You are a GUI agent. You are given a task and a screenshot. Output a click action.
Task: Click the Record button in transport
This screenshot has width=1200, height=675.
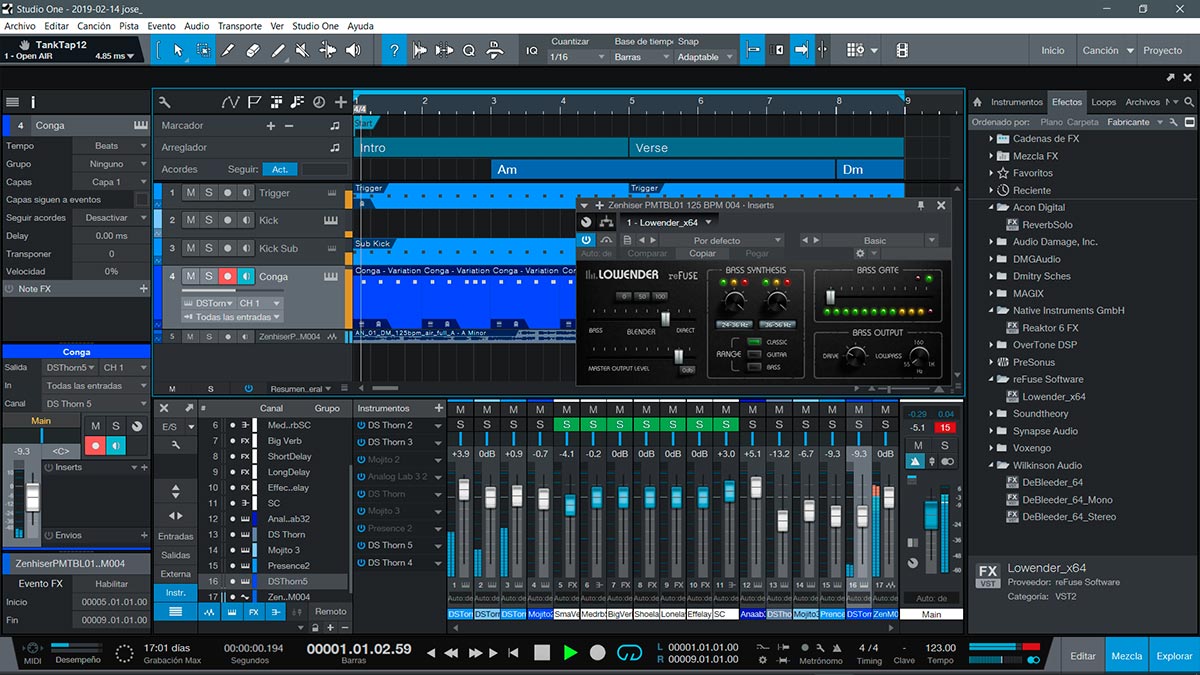[598, 653]
